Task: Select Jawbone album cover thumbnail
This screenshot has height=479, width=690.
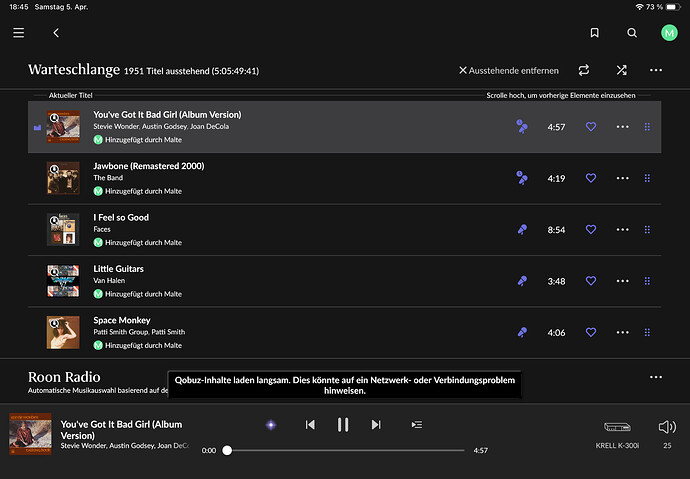Action: [x=63, y=178]
